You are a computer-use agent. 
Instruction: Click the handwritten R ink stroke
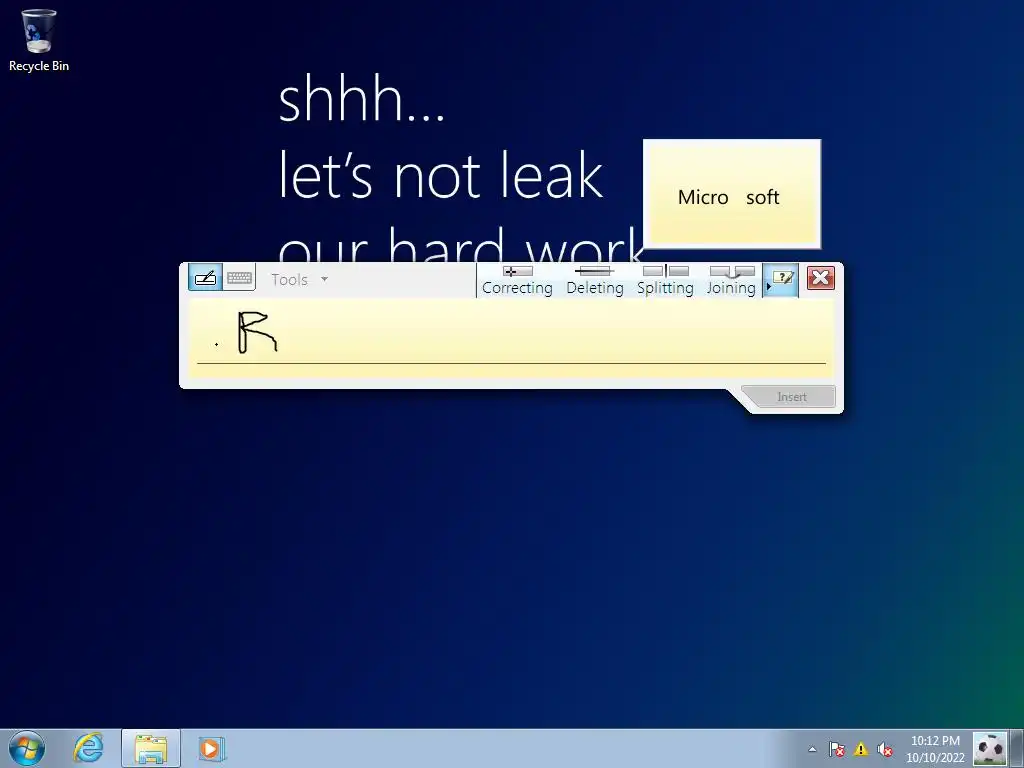coord(257,332)
